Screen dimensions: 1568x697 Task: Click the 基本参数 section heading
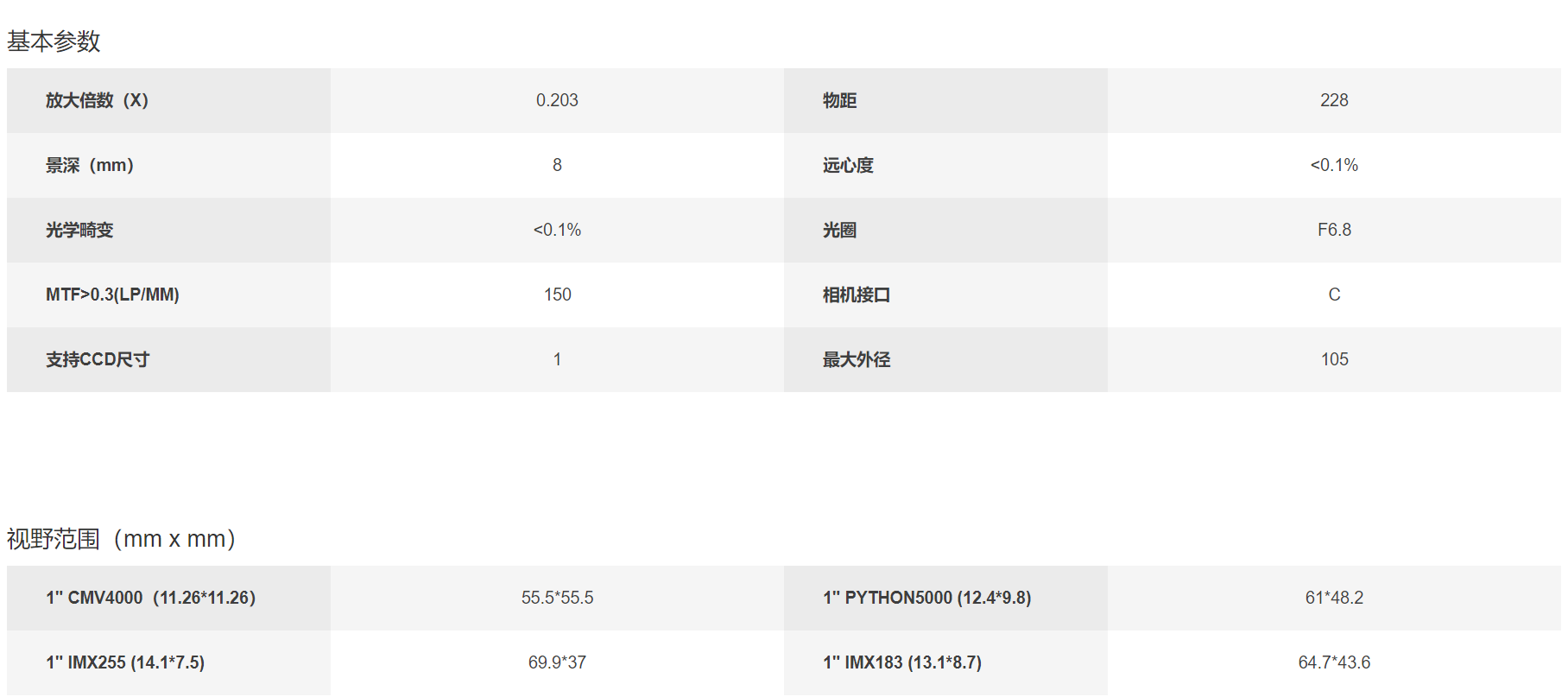tap(54, 41)
